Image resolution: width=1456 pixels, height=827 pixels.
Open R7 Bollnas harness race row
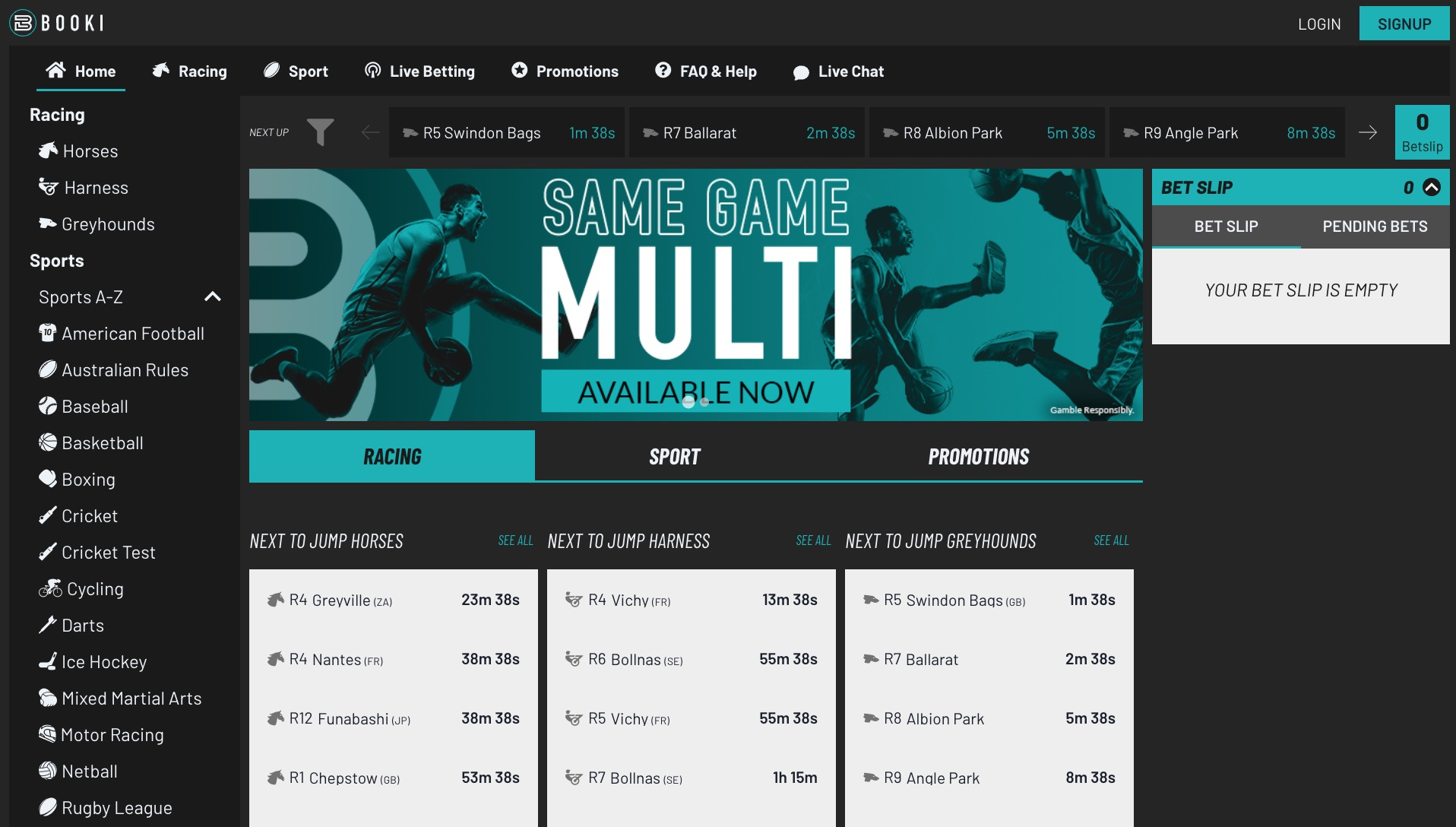pyautogui.click(x=692, y=778)
